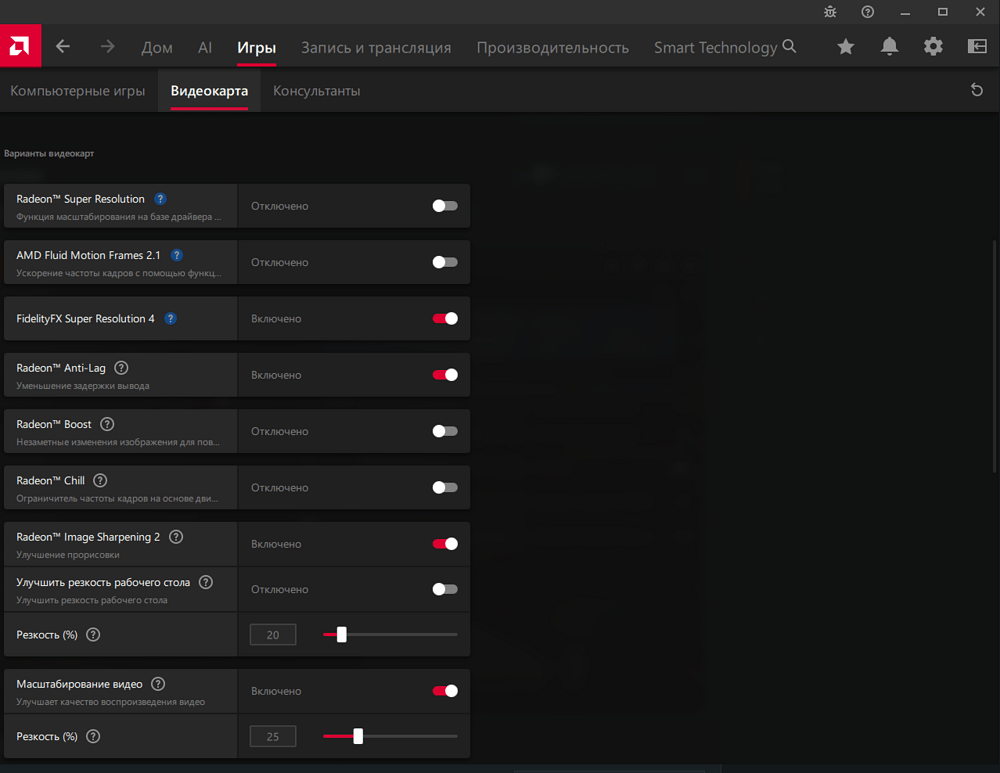Toggle the sidebar panel icon
The height and width of the screenshot is (773, 1000).
tap(977, 46)
